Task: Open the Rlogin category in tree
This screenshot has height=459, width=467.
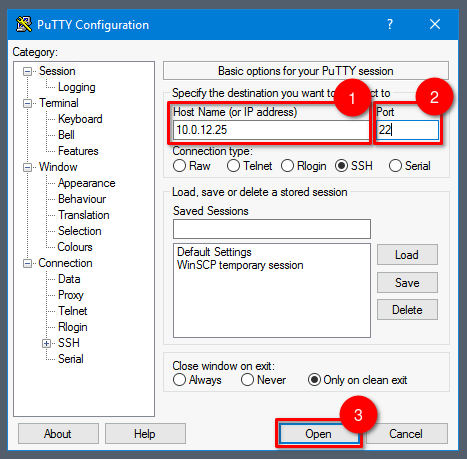Action: [x=73, y=327]
